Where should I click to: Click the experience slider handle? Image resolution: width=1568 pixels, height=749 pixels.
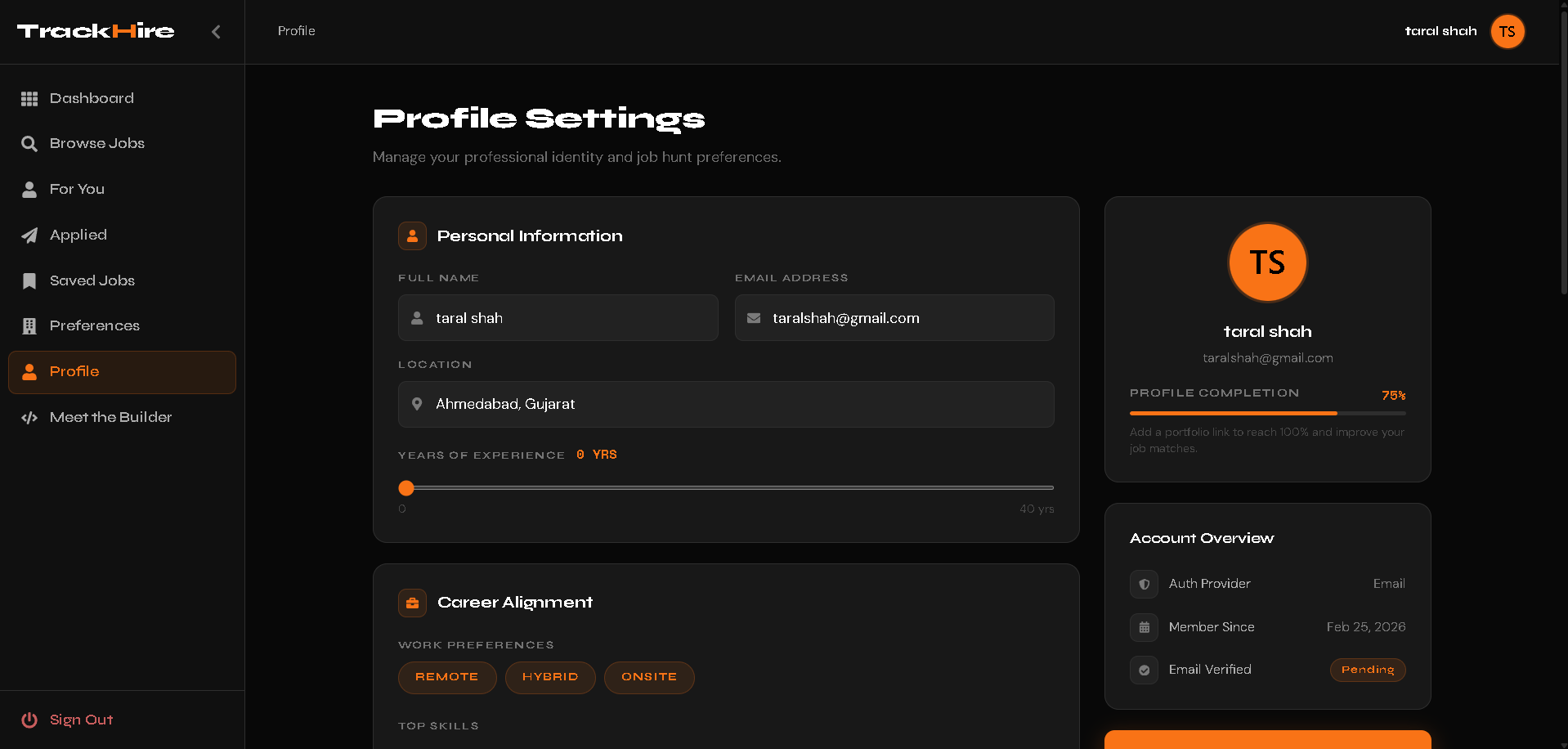click(x=406, y=488)
